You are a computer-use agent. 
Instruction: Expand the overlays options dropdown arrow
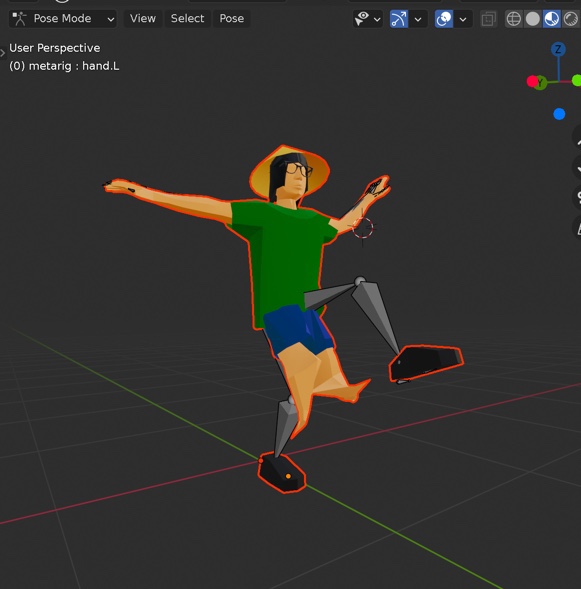click(463, 19)
